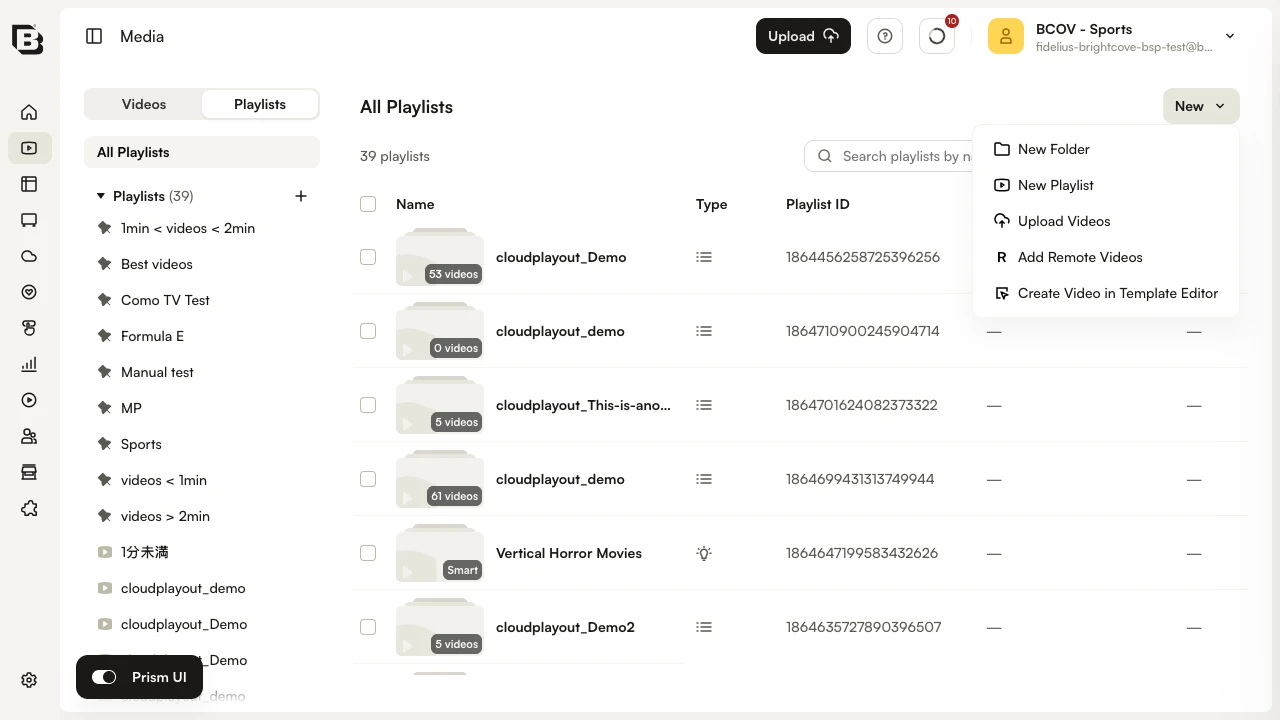Choose Create Video in Template Editor

coord(1106,293)
